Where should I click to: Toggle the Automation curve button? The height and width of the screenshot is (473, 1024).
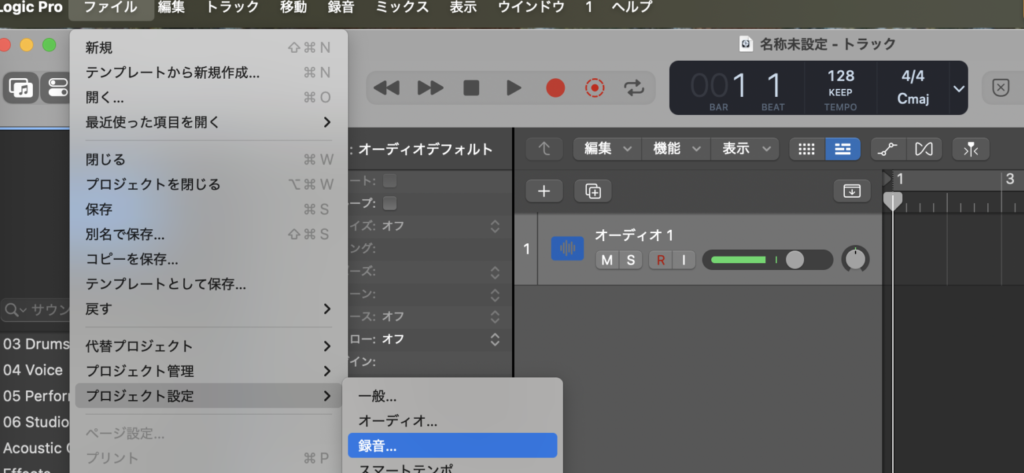(x=888, y=149)
